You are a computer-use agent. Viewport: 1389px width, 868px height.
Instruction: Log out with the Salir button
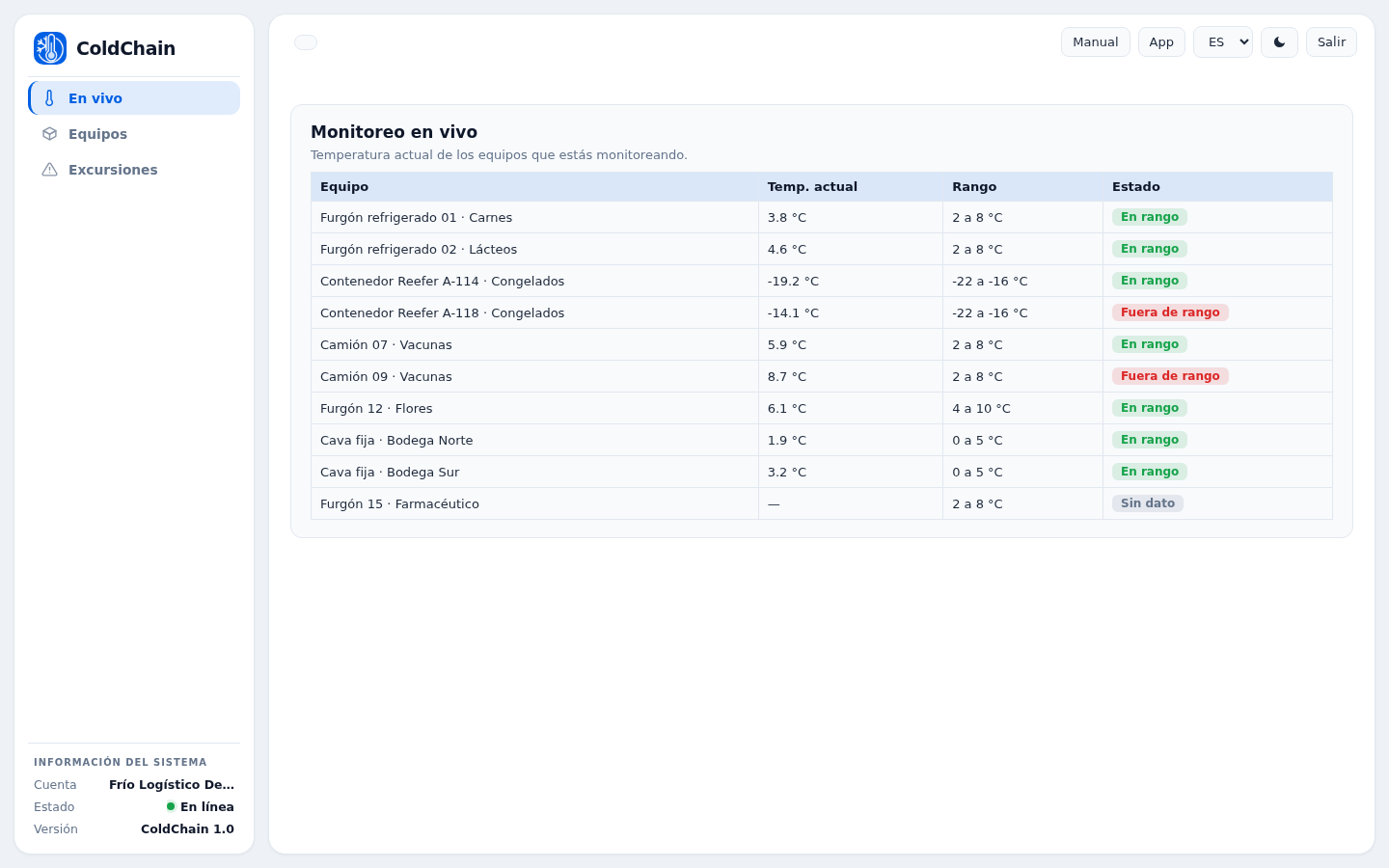(1331, 42)
